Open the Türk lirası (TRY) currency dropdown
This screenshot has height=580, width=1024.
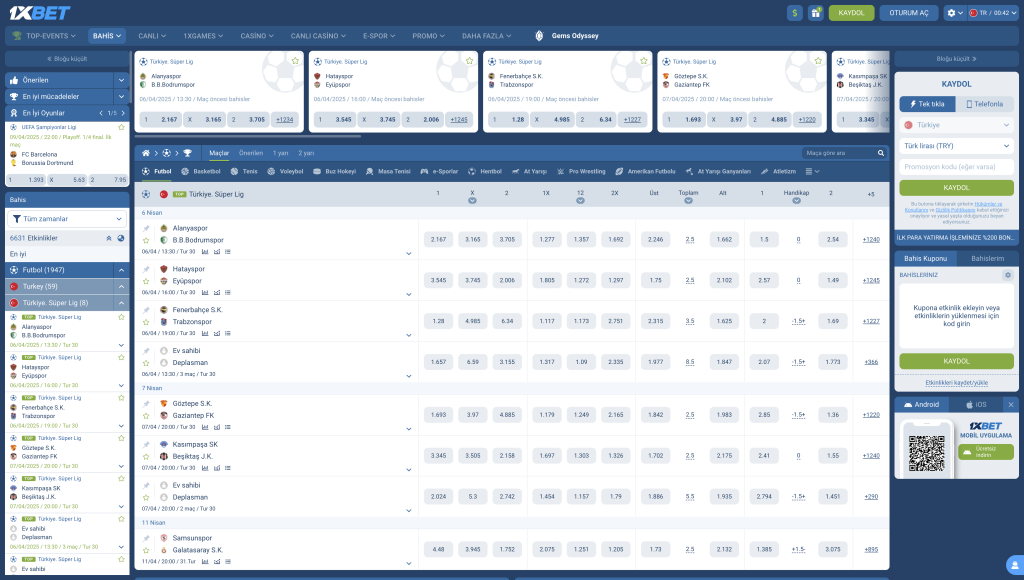click(x=956, y=146)
